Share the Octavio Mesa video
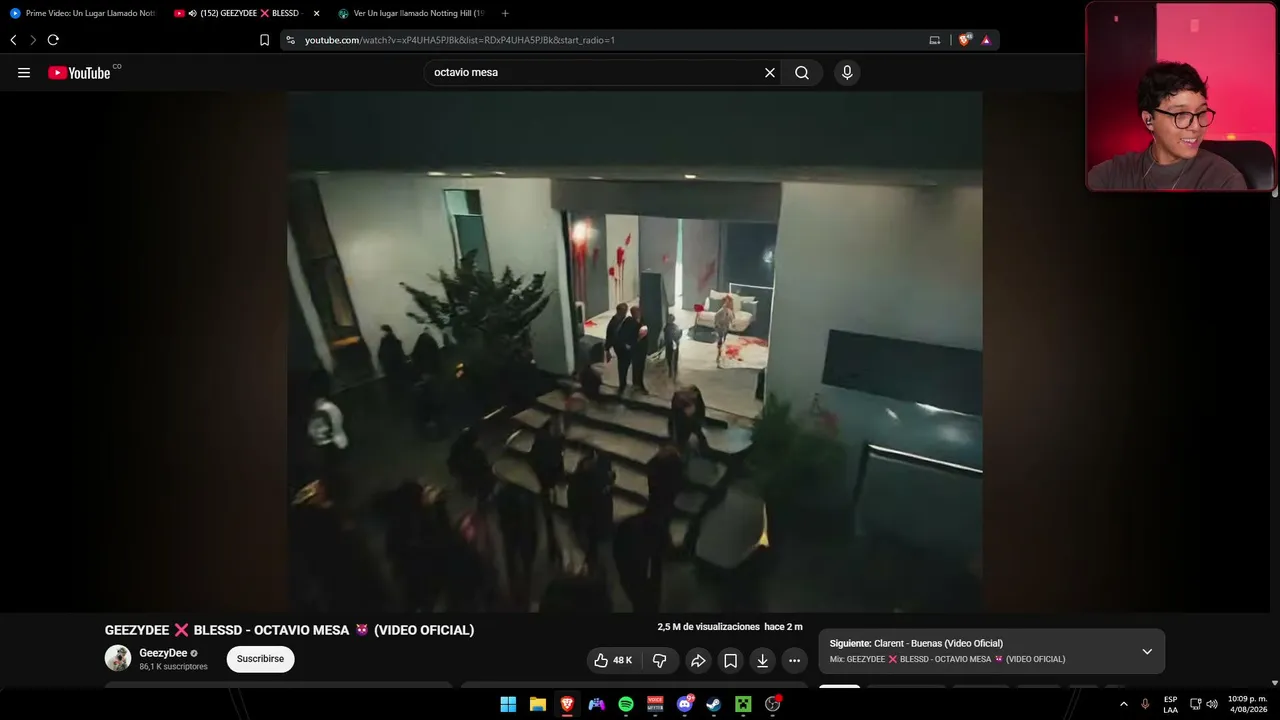1280x720 pixels. click(698, 660)
